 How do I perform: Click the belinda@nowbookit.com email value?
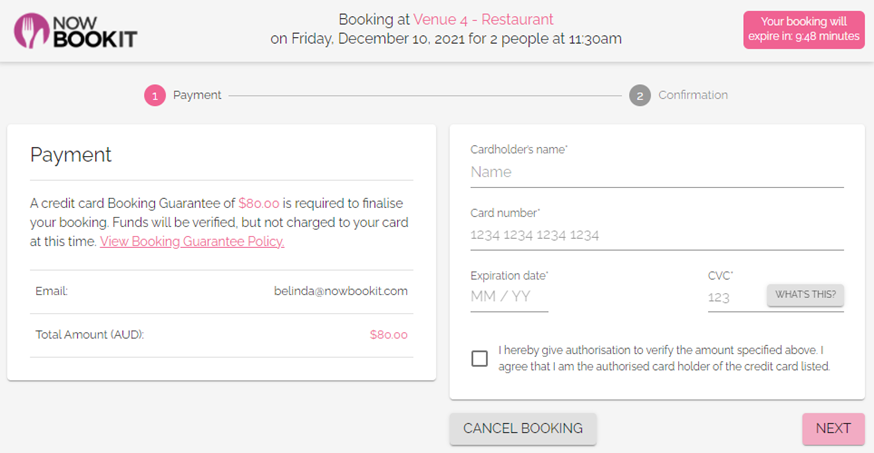340,291
